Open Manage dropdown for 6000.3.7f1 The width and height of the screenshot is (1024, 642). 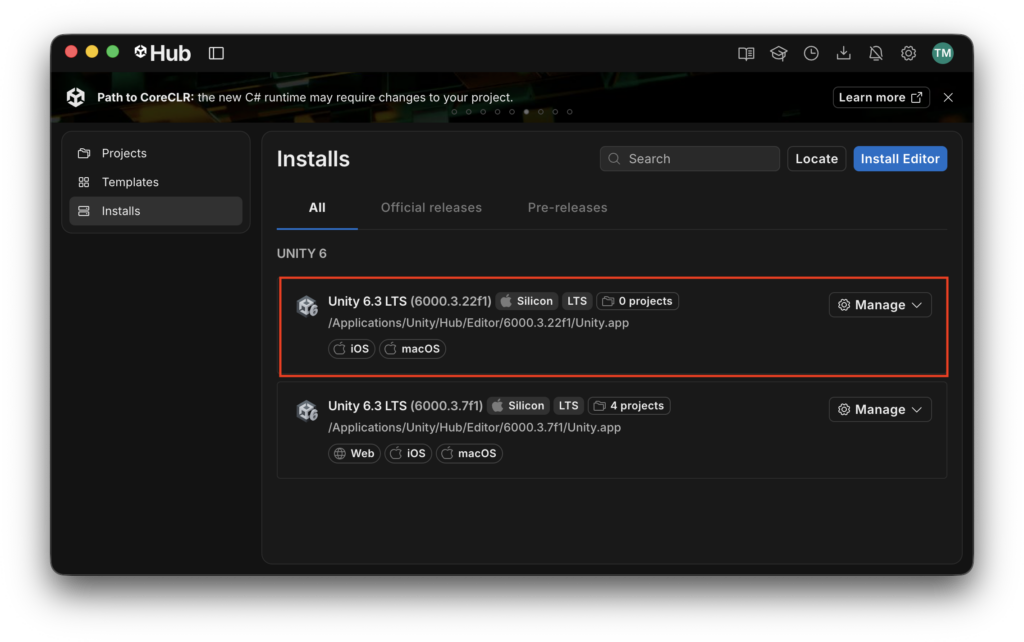coord(880,409)
